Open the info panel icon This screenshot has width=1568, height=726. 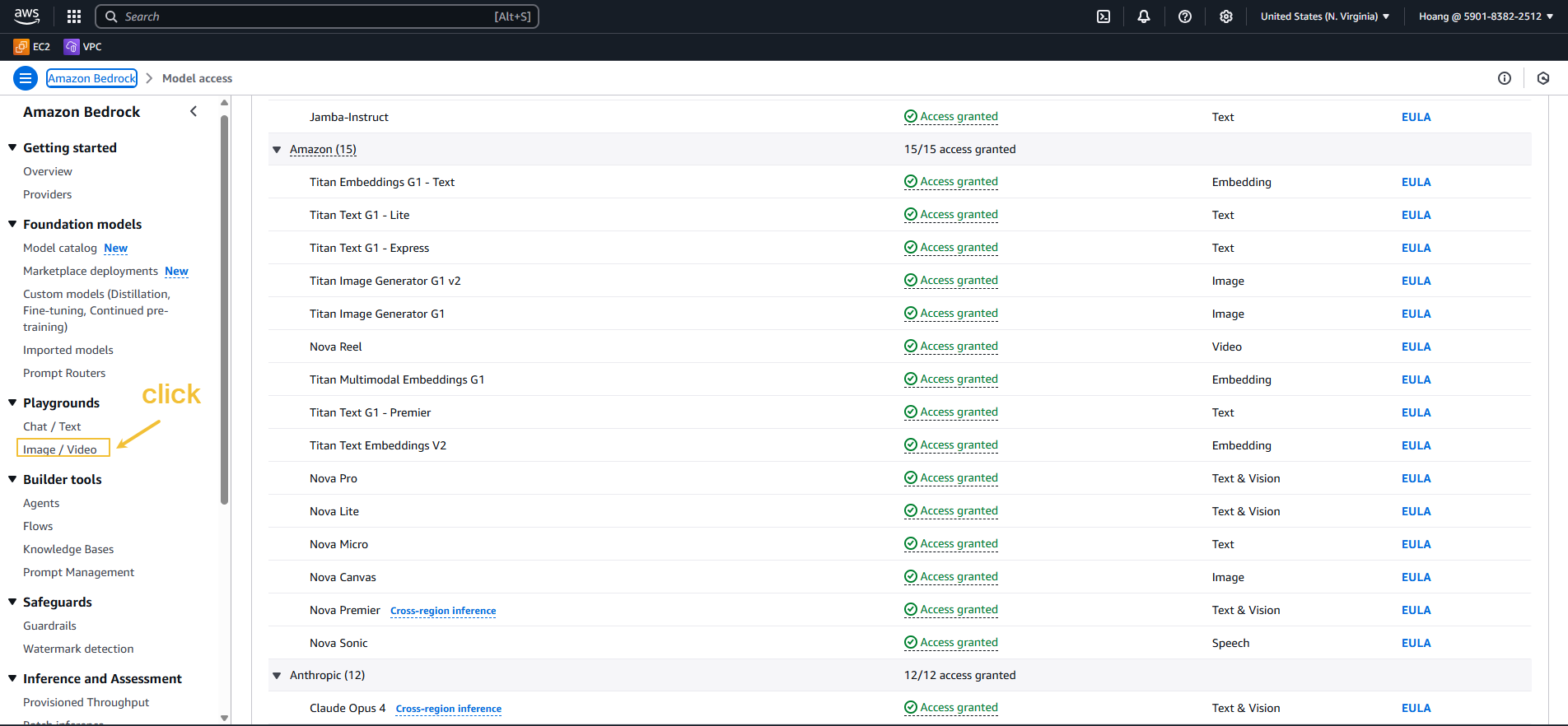(1505, 78)
